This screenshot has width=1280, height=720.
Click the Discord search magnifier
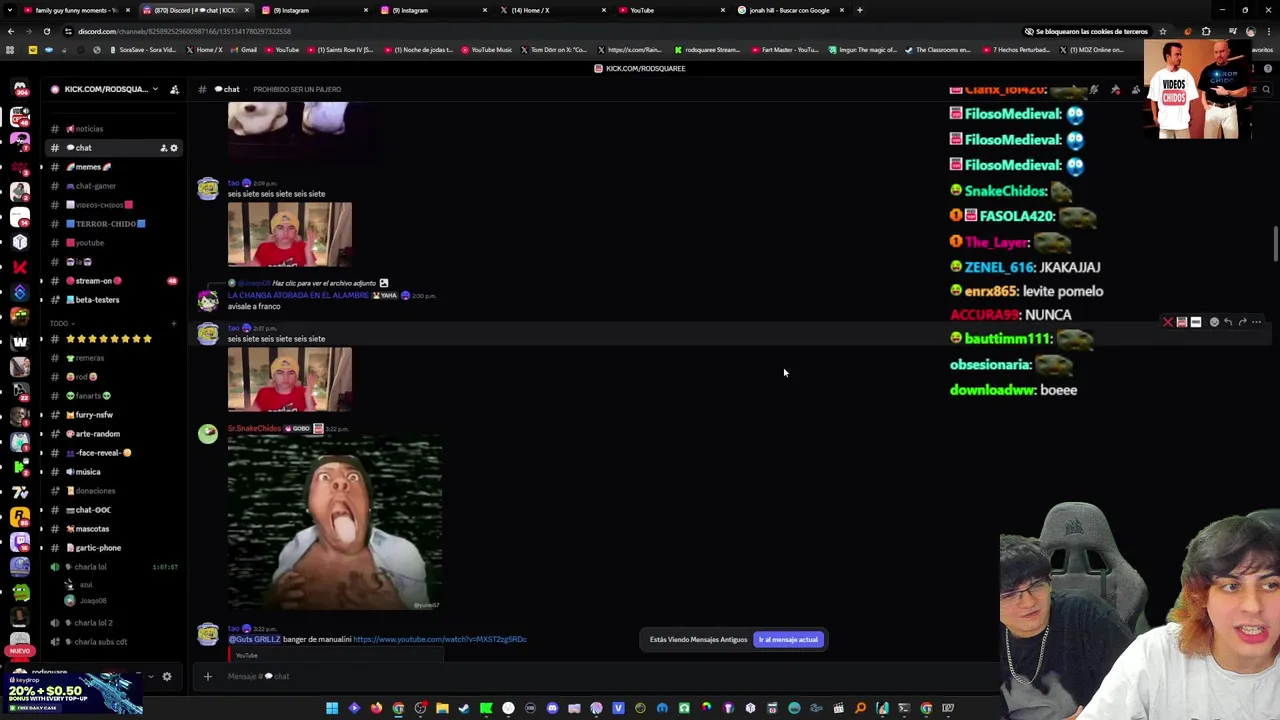[1266, 89]
